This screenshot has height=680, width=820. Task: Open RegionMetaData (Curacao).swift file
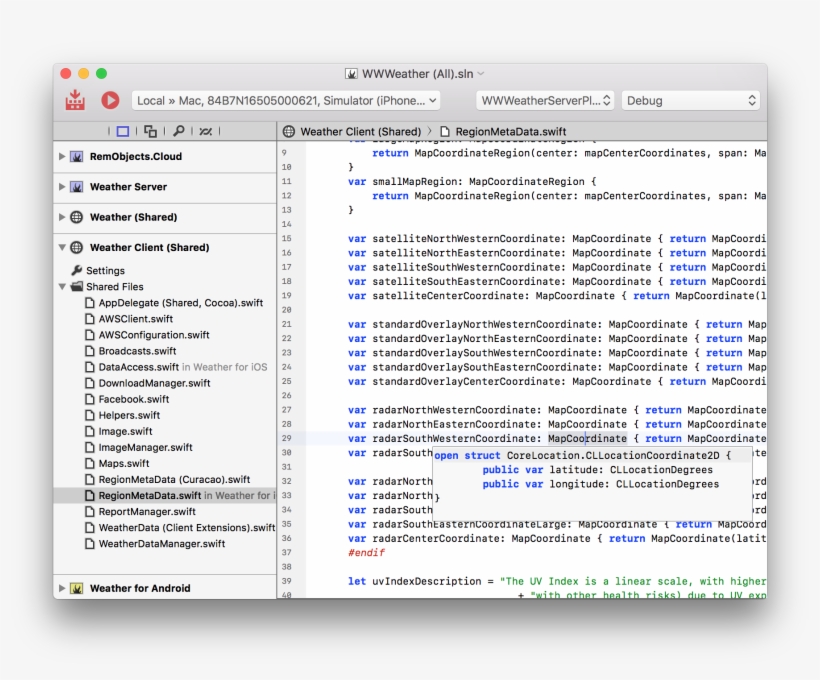[174, 480]
